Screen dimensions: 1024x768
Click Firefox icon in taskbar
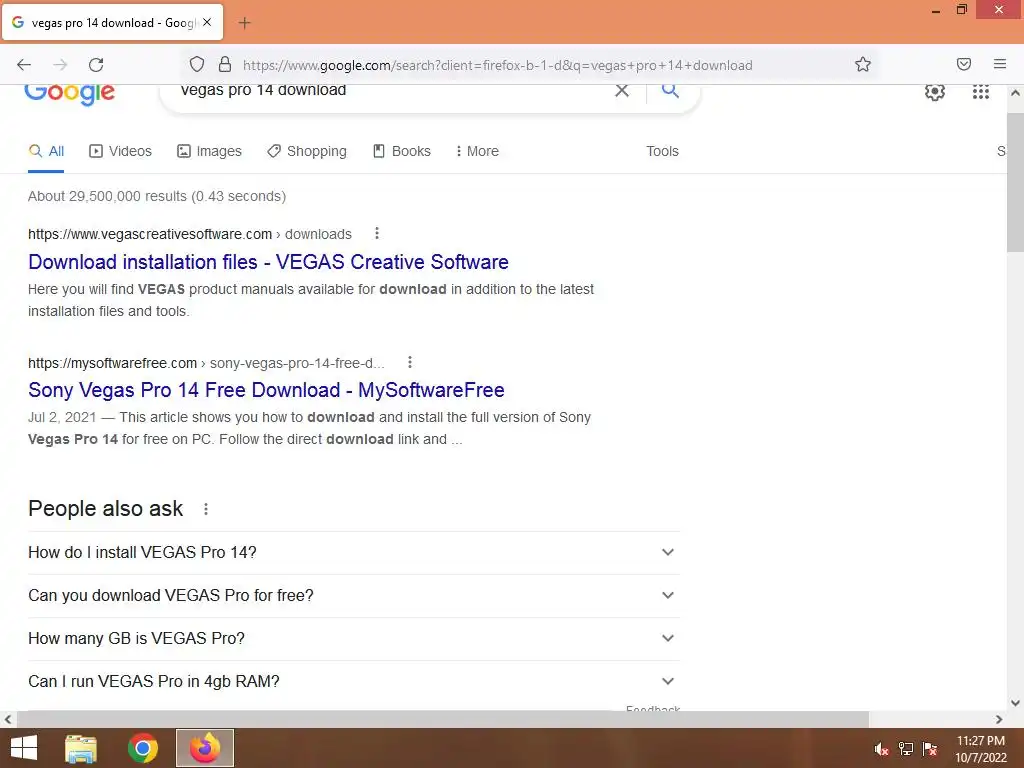point(205,748)
